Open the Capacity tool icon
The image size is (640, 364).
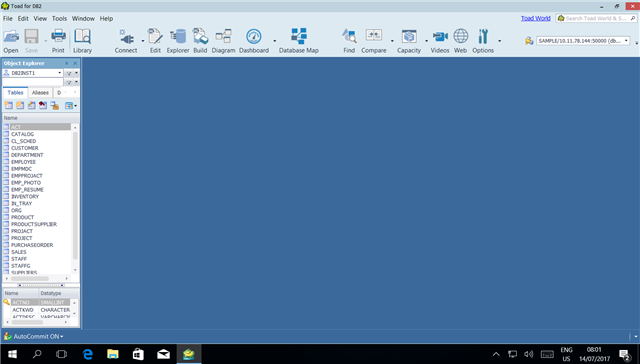(409, 37)
